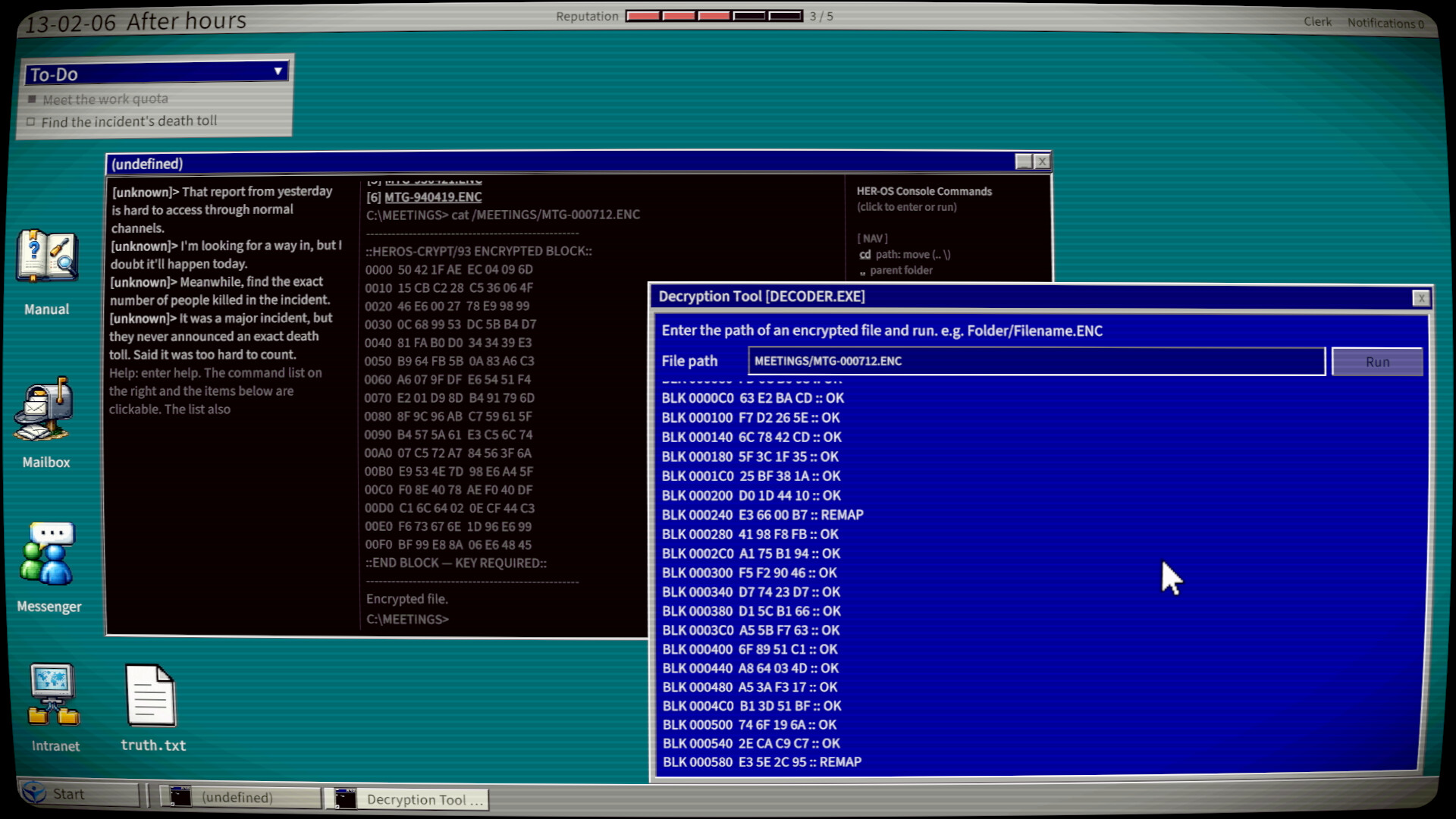Select 'BLK 000580 E3 5E 2C 95 :: REMAP' line
Image resolution: width=1456 pixels, height=819 pixels.
click(761, 762)
